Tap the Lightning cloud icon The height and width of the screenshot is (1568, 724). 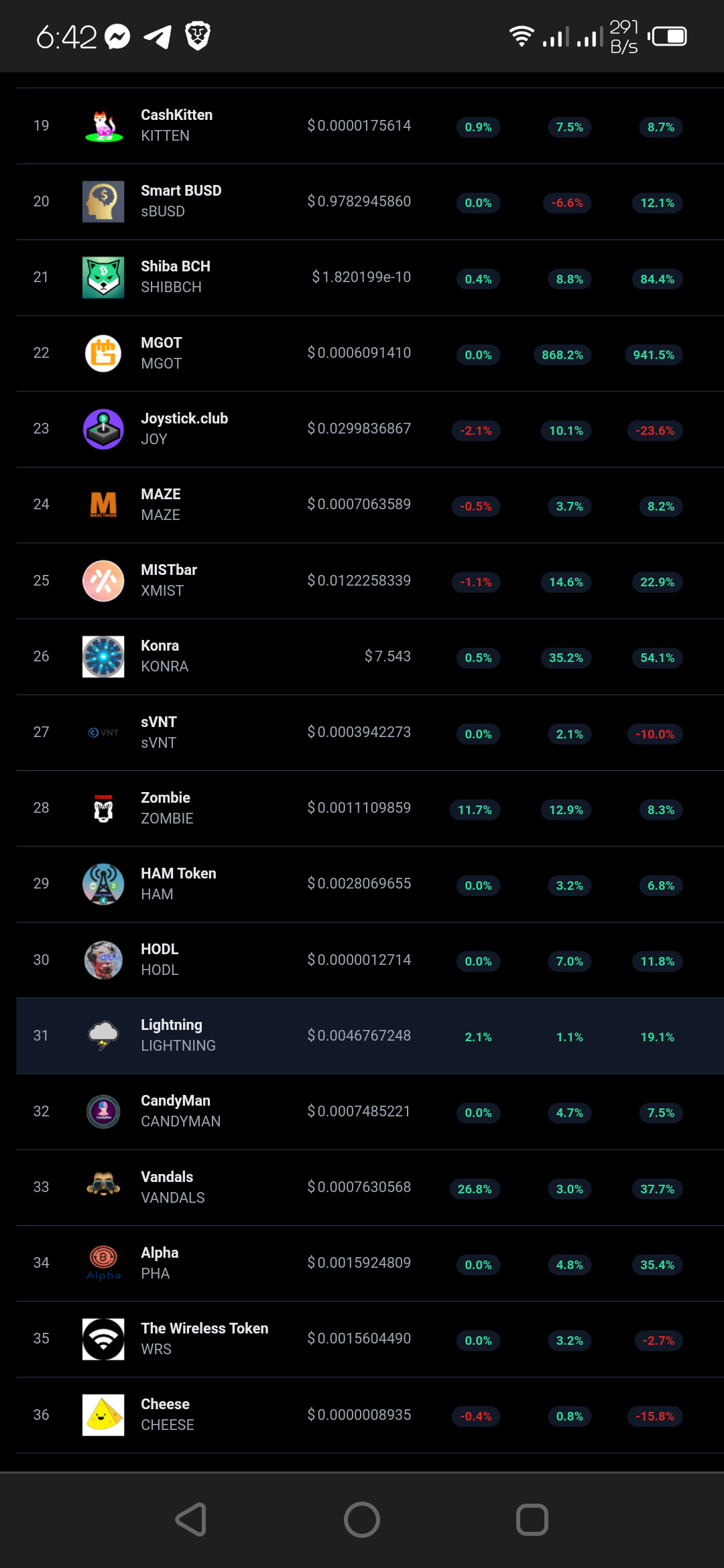coord(103,1035)
